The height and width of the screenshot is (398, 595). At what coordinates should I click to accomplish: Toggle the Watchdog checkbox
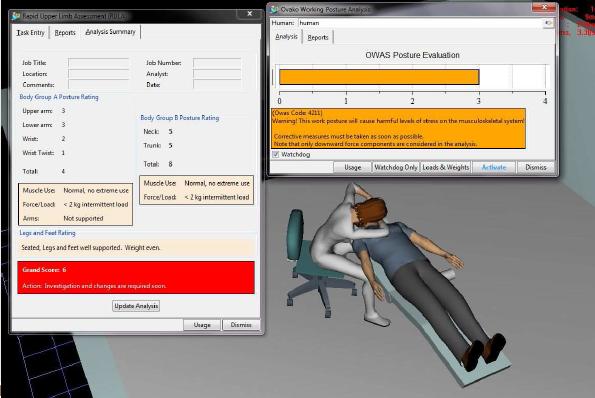pos(276,154)
